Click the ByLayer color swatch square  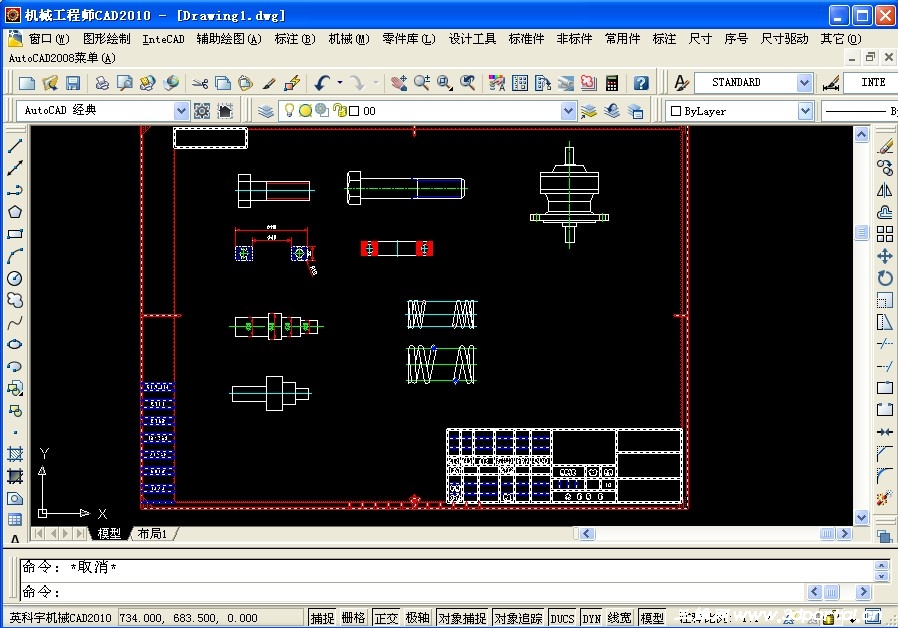click(x=676, y=111)
